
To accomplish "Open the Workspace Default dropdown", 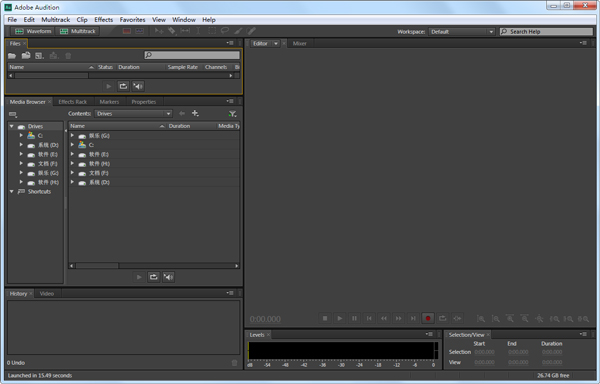I will click(x=462, y=32).
